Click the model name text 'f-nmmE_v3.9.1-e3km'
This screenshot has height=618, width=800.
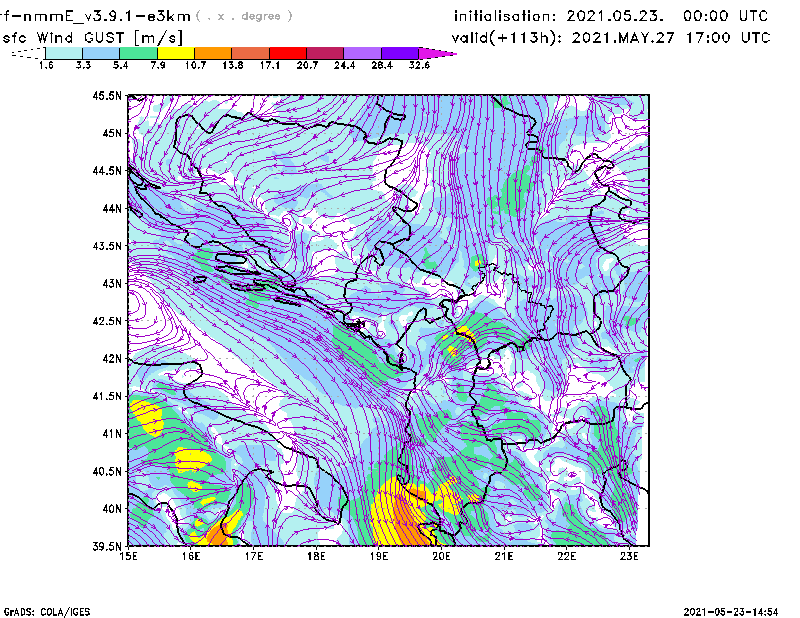95,16
